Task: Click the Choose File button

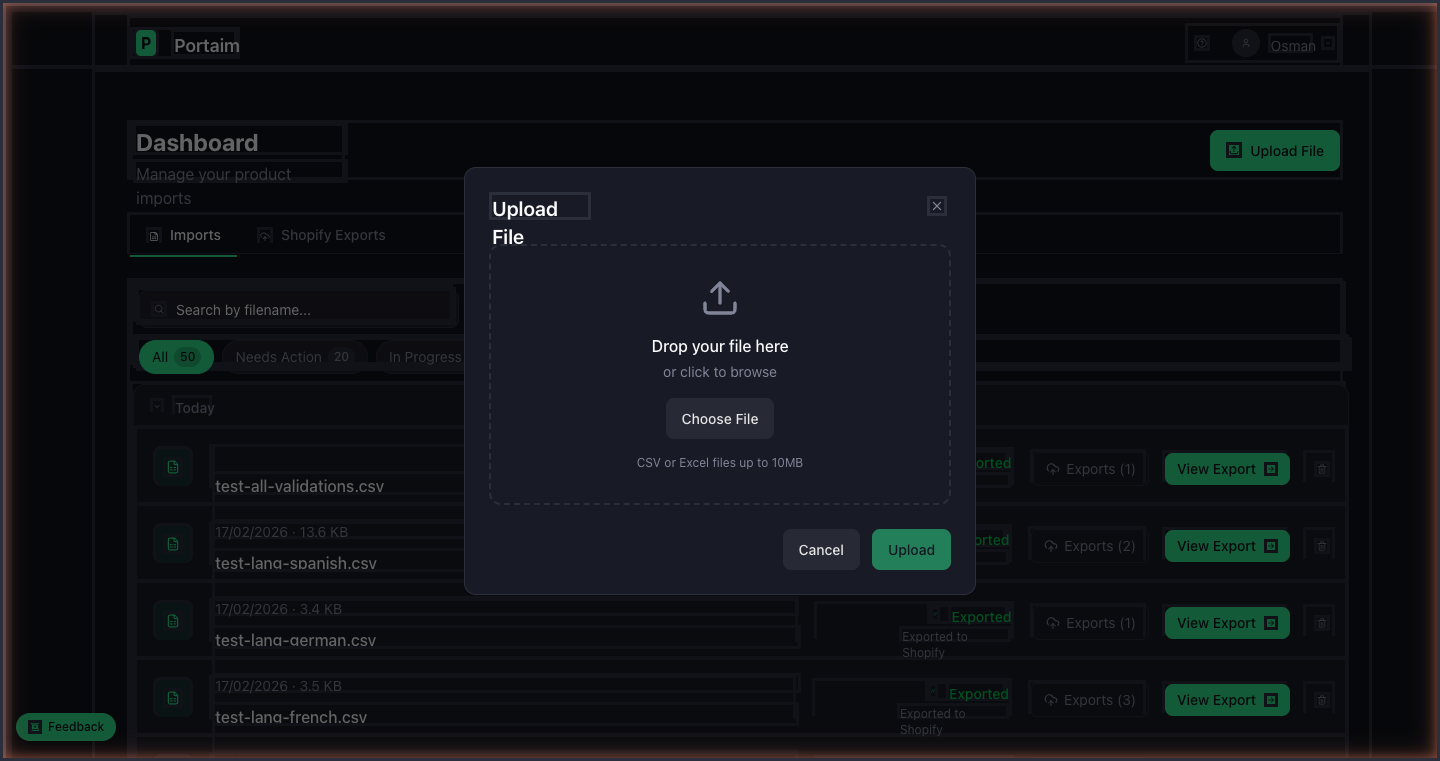Action: pos(719,418)
